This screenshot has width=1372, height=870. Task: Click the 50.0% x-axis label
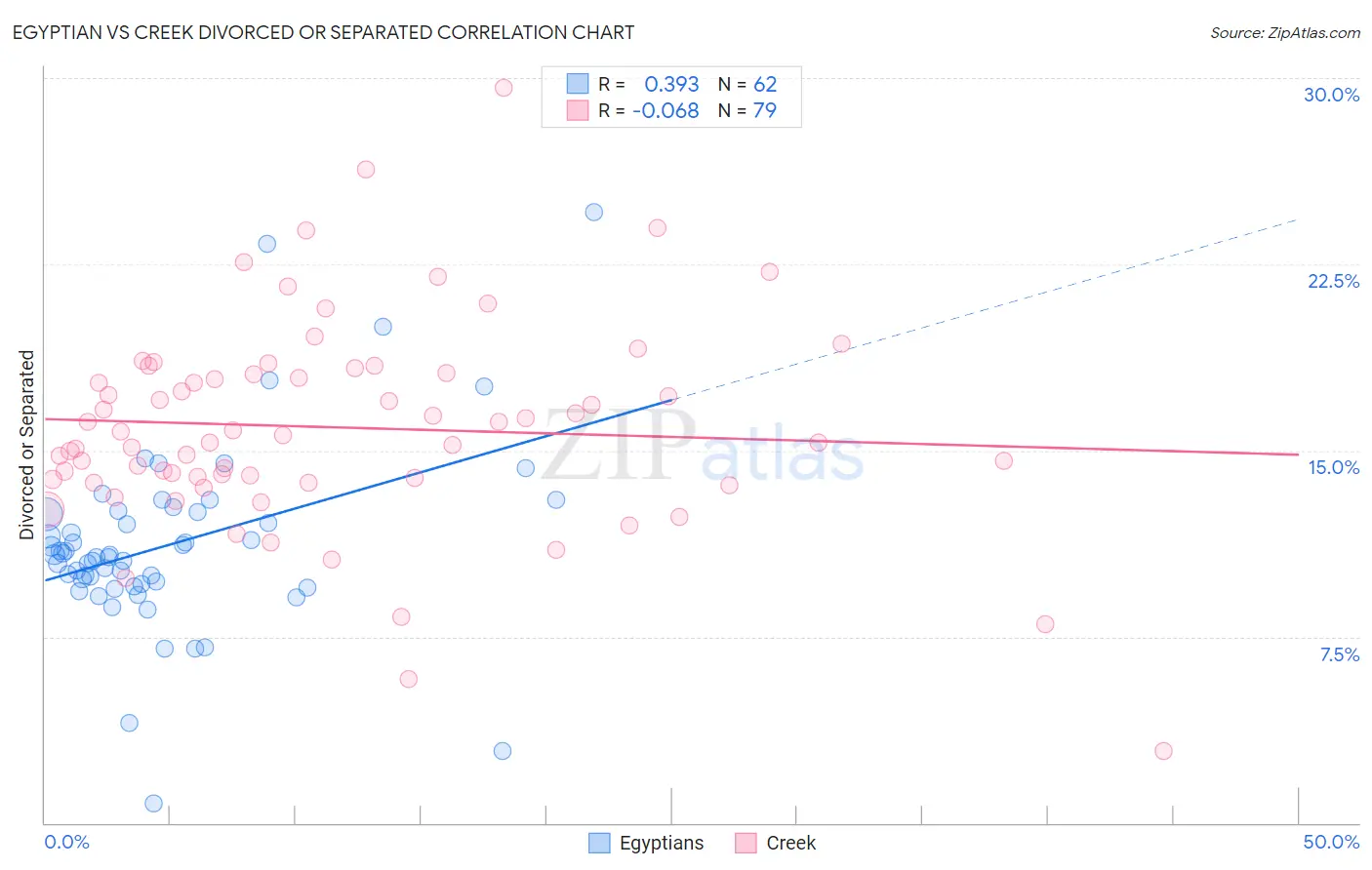1331,842
